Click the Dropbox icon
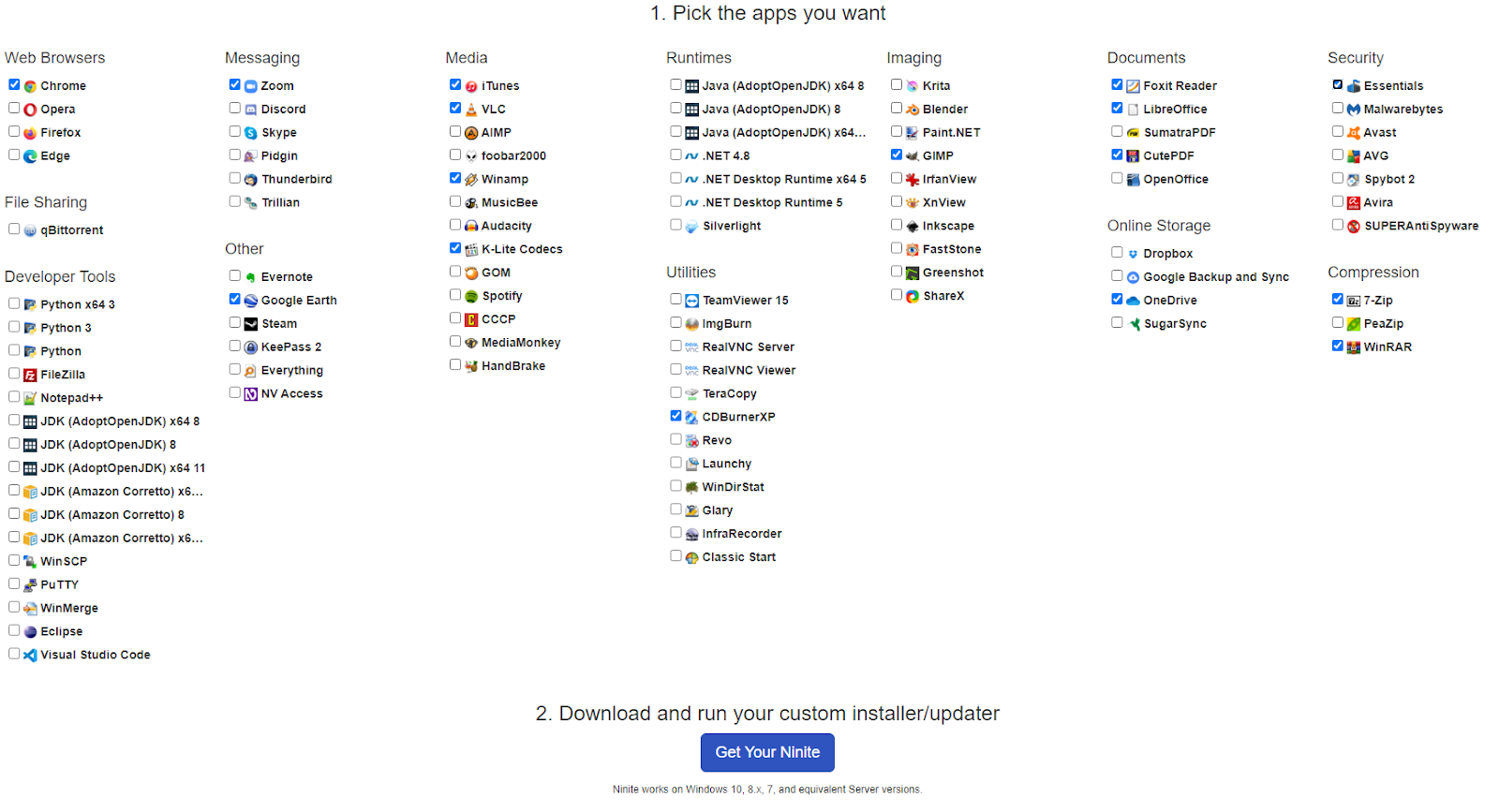Image resolution: width=1499 pixels, height=812 pixels. click(x=1133, y=254)
